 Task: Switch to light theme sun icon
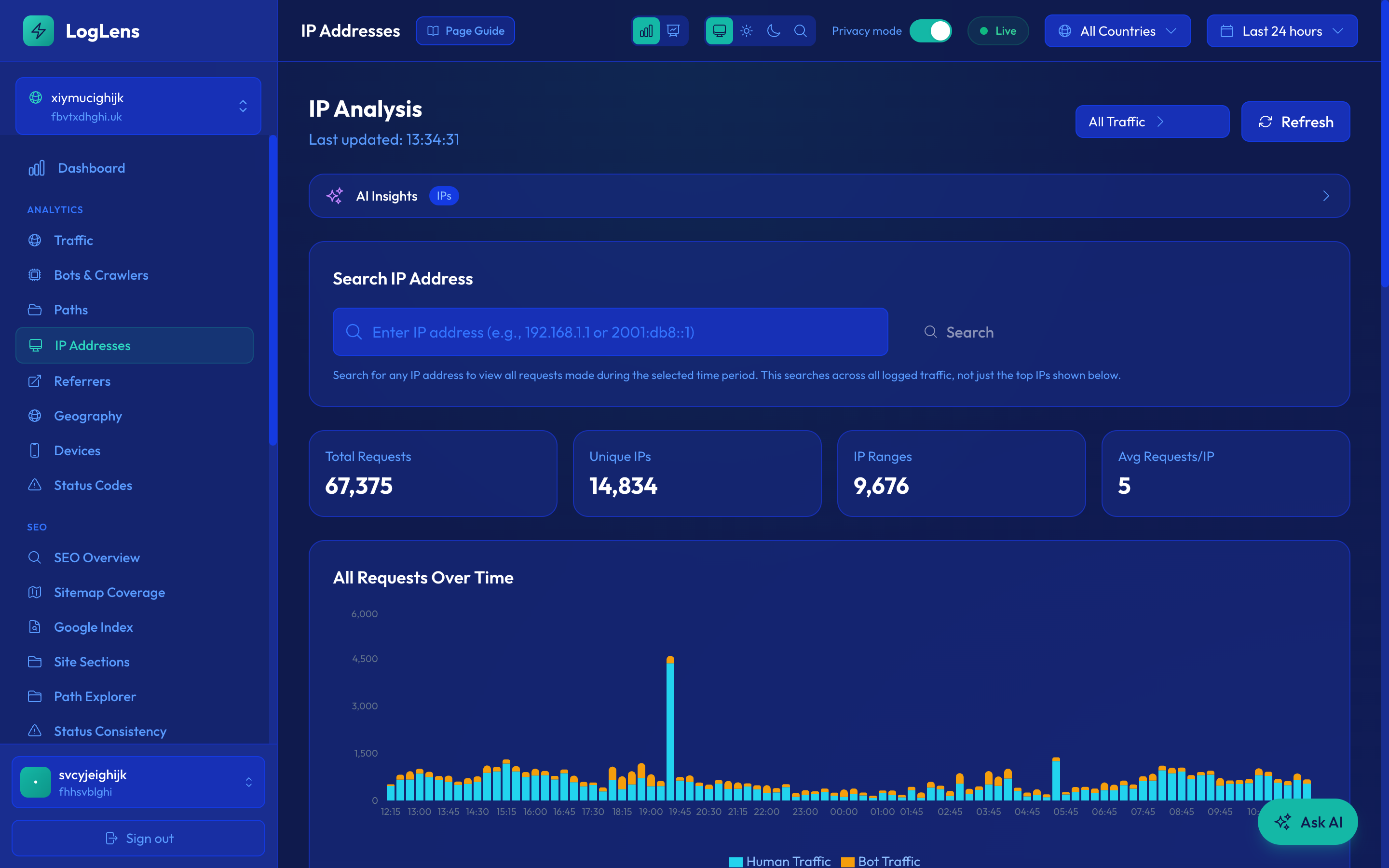pos(746,31)
